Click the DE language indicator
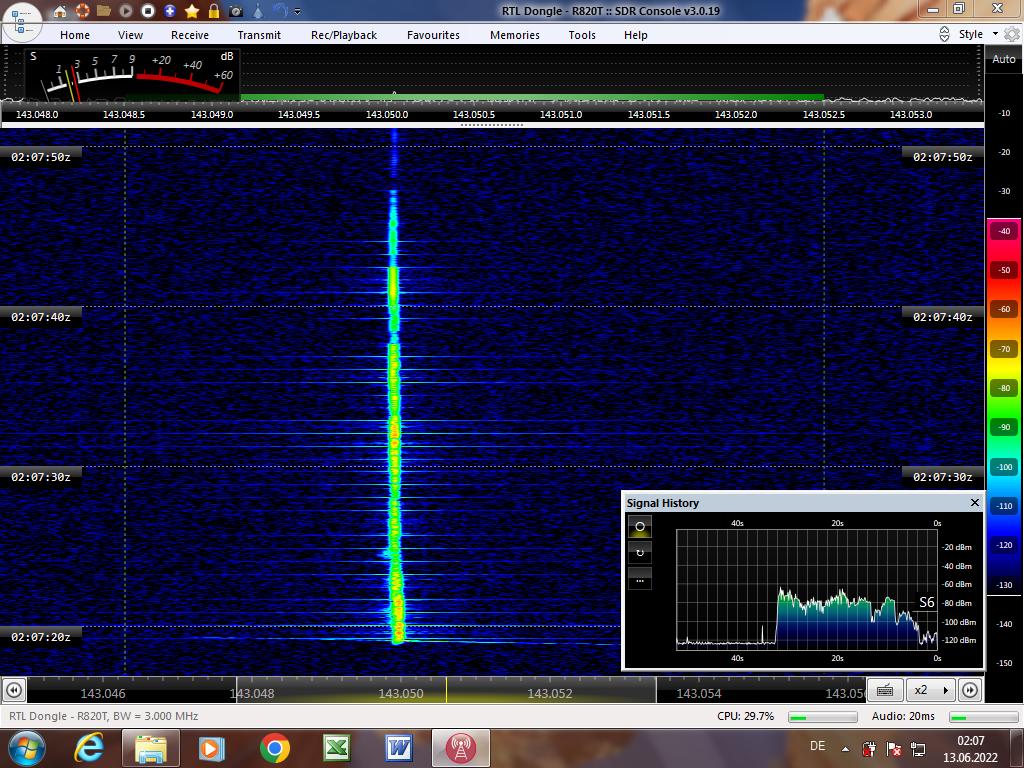 (817, 746)
